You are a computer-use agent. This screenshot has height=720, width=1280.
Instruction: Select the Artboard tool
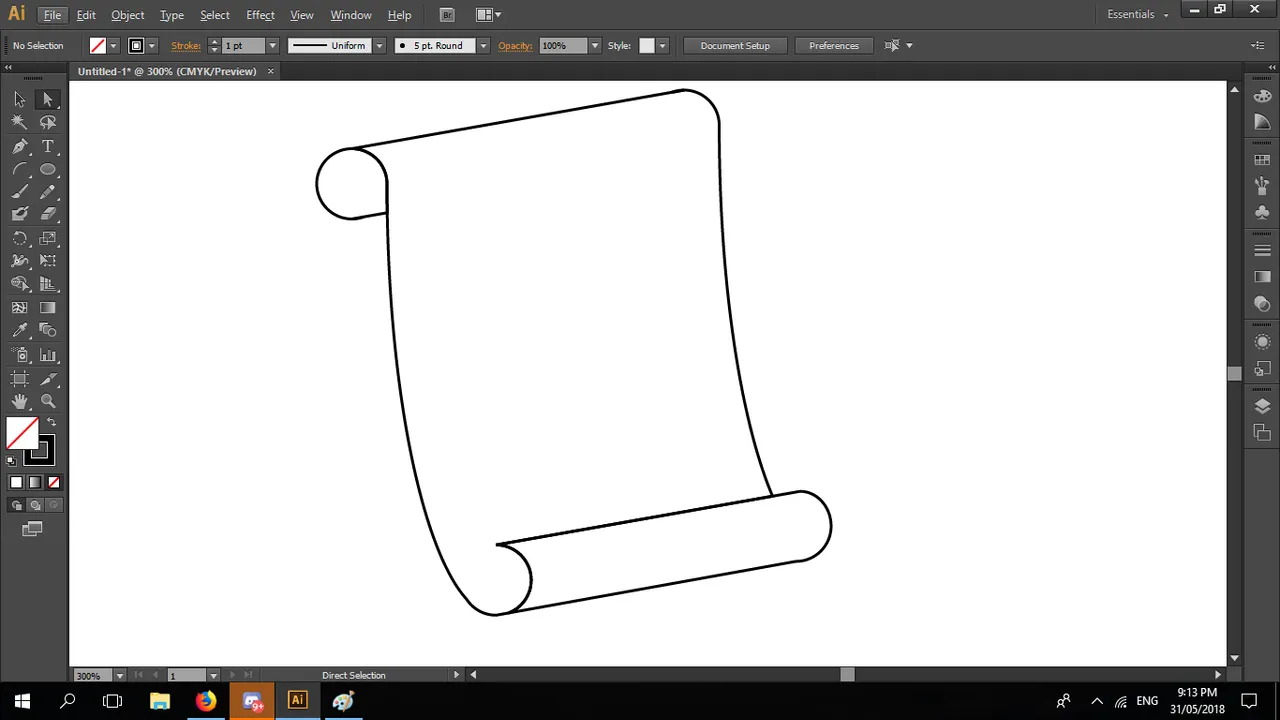point(19,379)
